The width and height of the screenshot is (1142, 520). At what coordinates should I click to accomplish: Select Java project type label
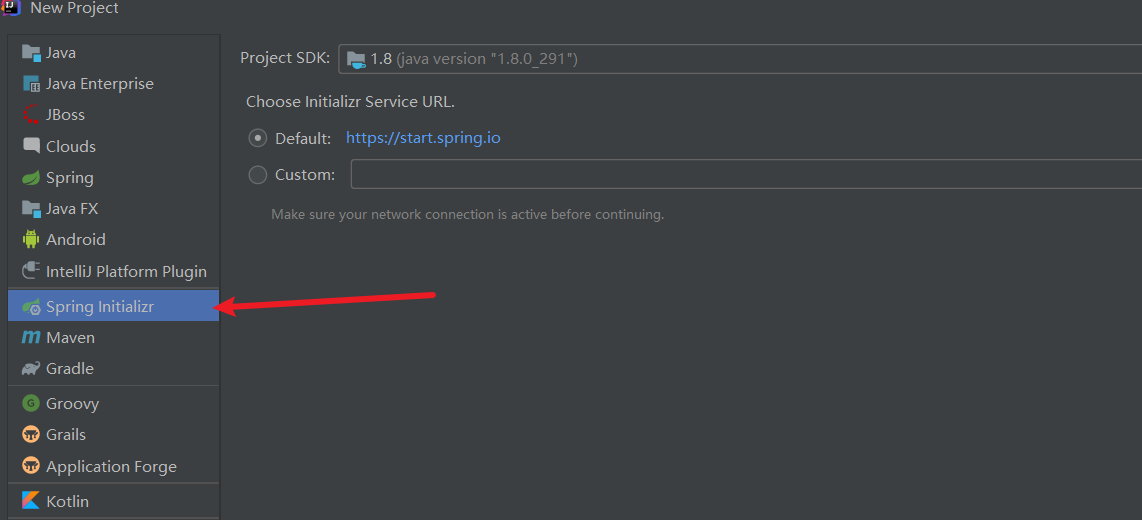point(61,52)
